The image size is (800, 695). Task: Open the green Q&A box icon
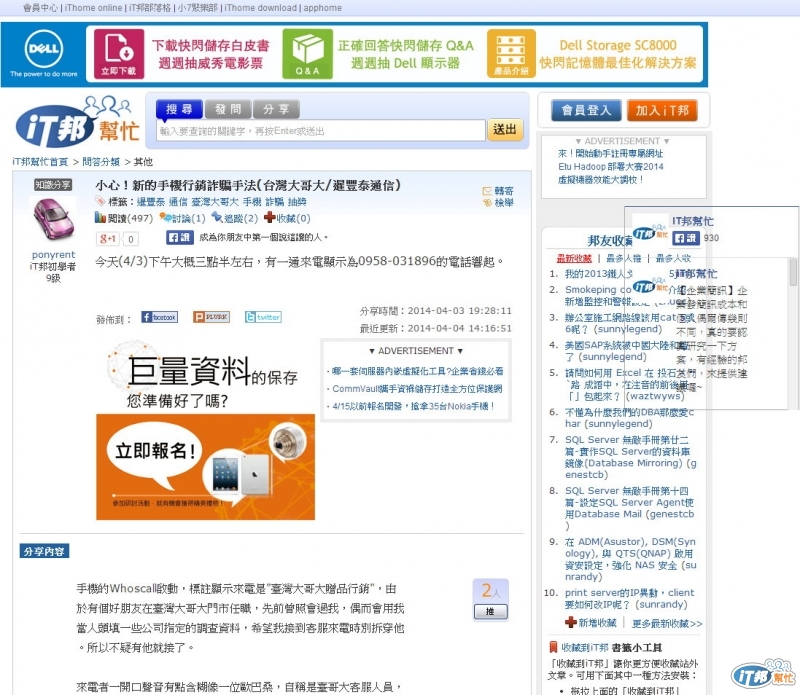coord(308,54)
